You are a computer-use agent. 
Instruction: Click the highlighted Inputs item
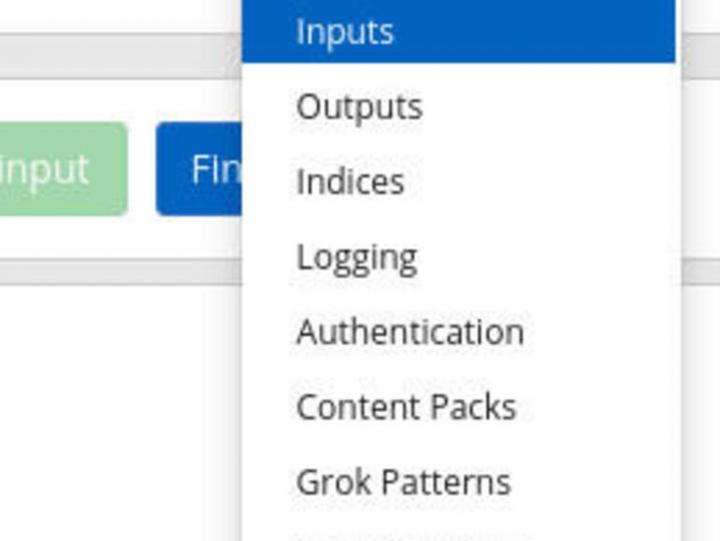345,32
